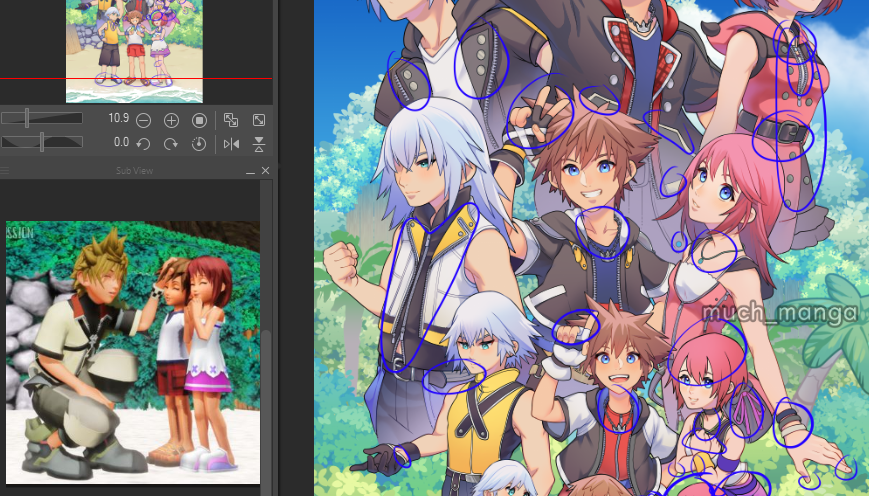Rotate canvas view left
This screenshot has height=496, width=869.
144,144
